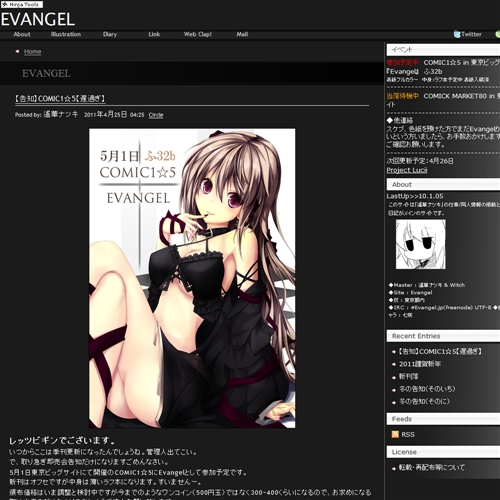Open the 【告知】COMIC1☆5【遅過ぎ】 post title
Viewport: 500px width, 500px height.
click(x=60, y=99)
